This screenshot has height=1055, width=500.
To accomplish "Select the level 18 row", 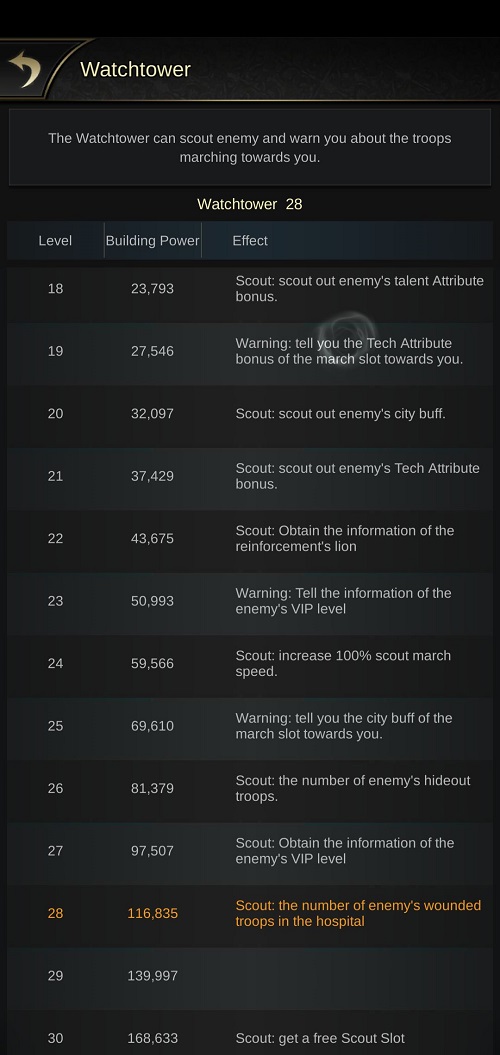I will coord(250,289).
